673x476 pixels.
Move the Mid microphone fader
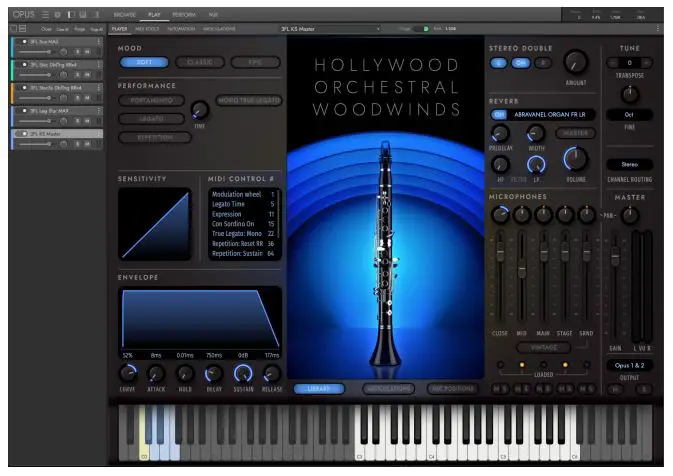[522, 269]
